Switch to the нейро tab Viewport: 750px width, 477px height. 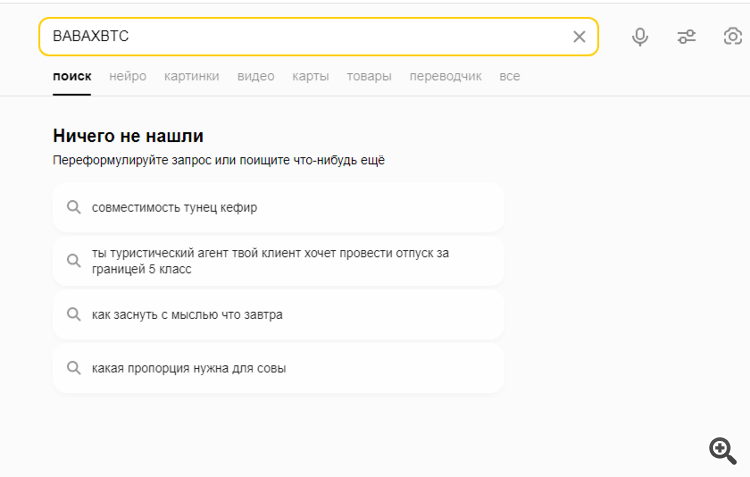click(x=128, y=76)
